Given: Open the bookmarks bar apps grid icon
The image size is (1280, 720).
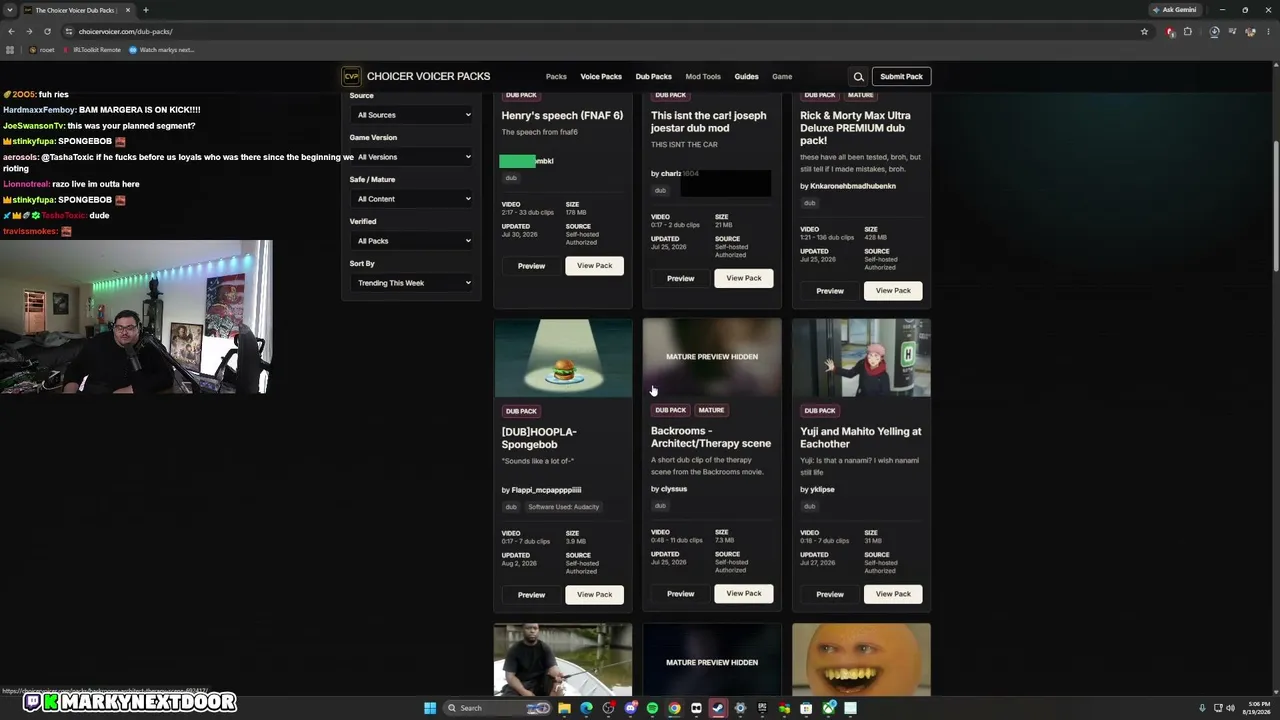Looking at the screenshot, I should [10, 50].
